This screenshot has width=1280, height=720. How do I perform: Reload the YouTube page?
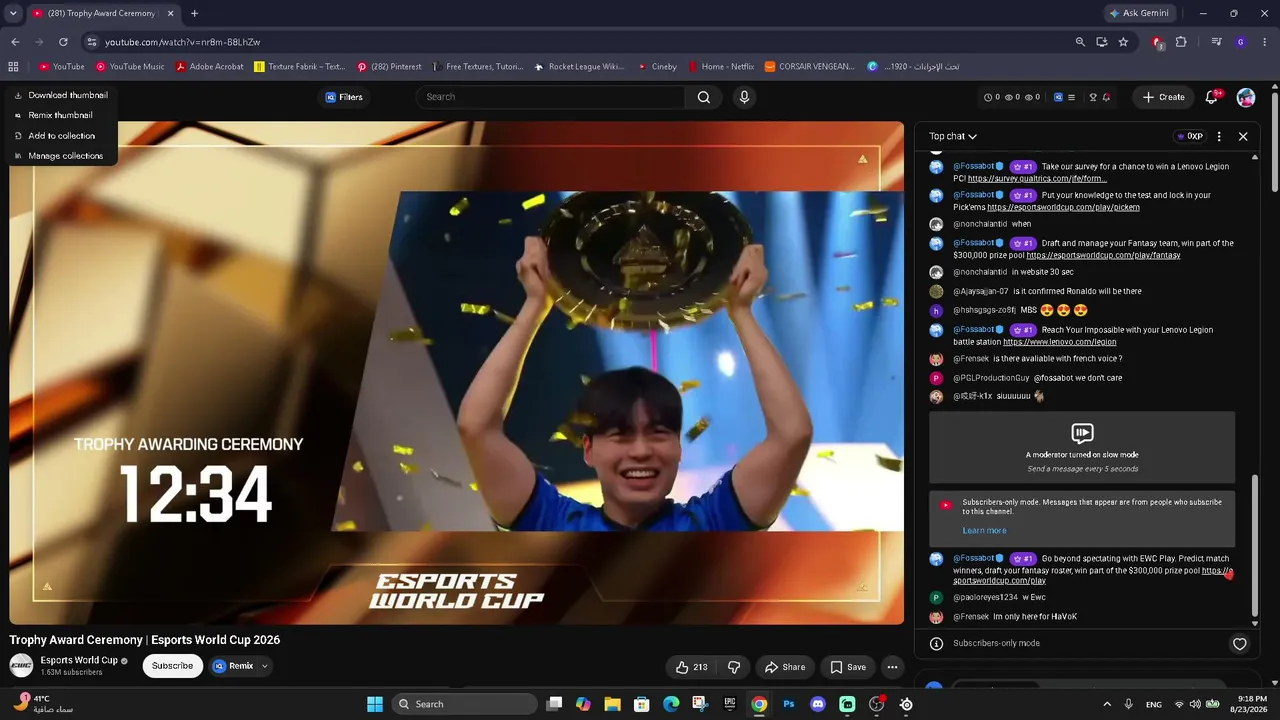pos(63,42)
